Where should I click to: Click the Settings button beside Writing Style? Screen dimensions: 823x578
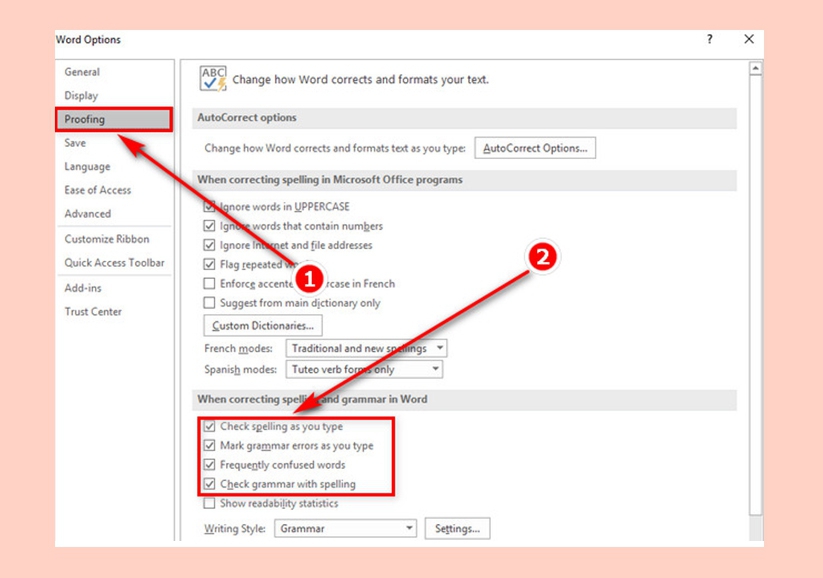457,529
